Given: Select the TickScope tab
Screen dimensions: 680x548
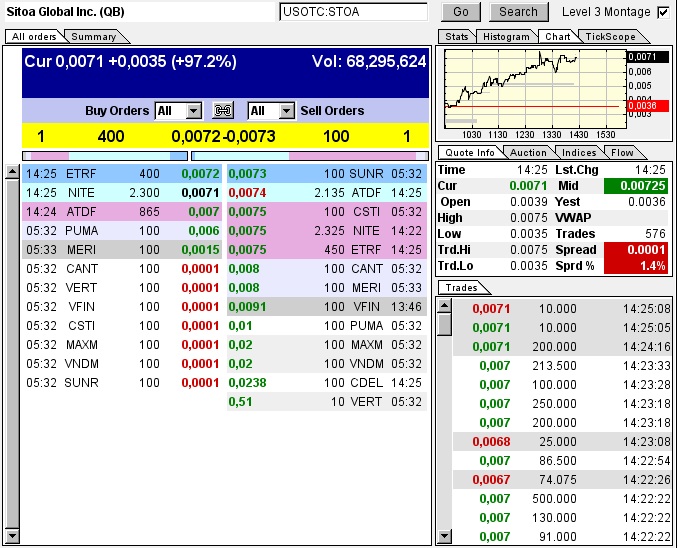Looking at the screenshot, I should 609,37.
